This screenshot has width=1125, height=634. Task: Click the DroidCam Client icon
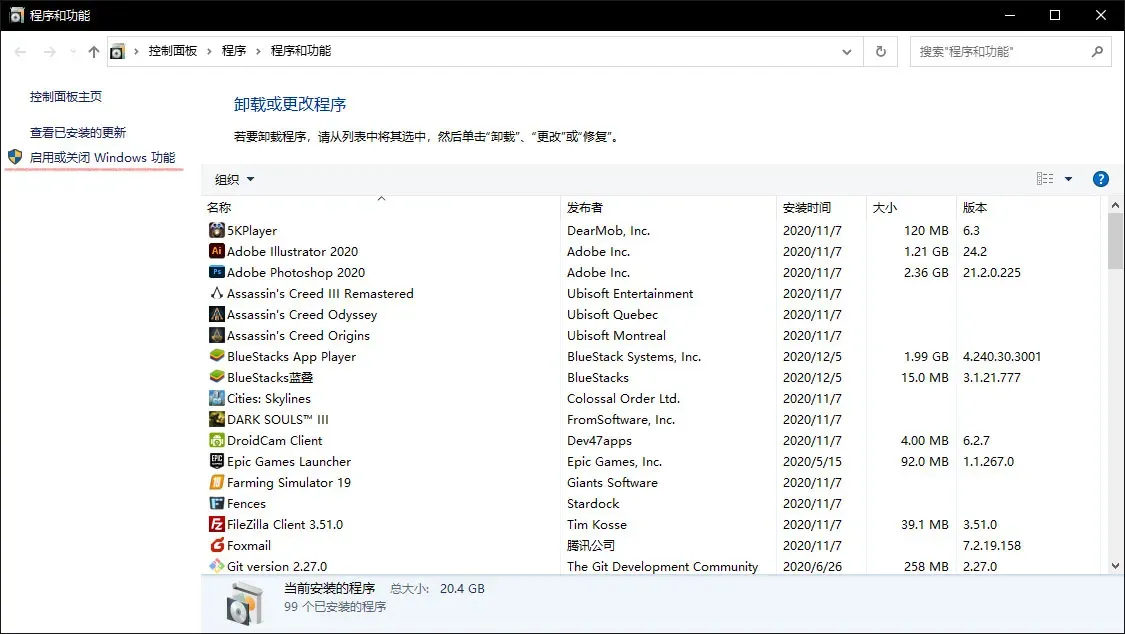[217, 440]
